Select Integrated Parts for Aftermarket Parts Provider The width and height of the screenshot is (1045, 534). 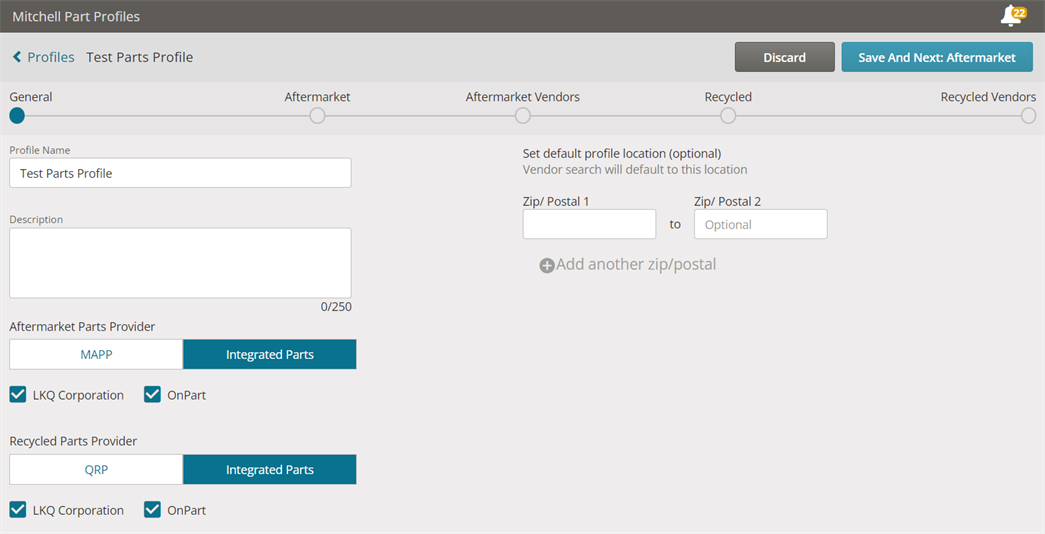270,355
